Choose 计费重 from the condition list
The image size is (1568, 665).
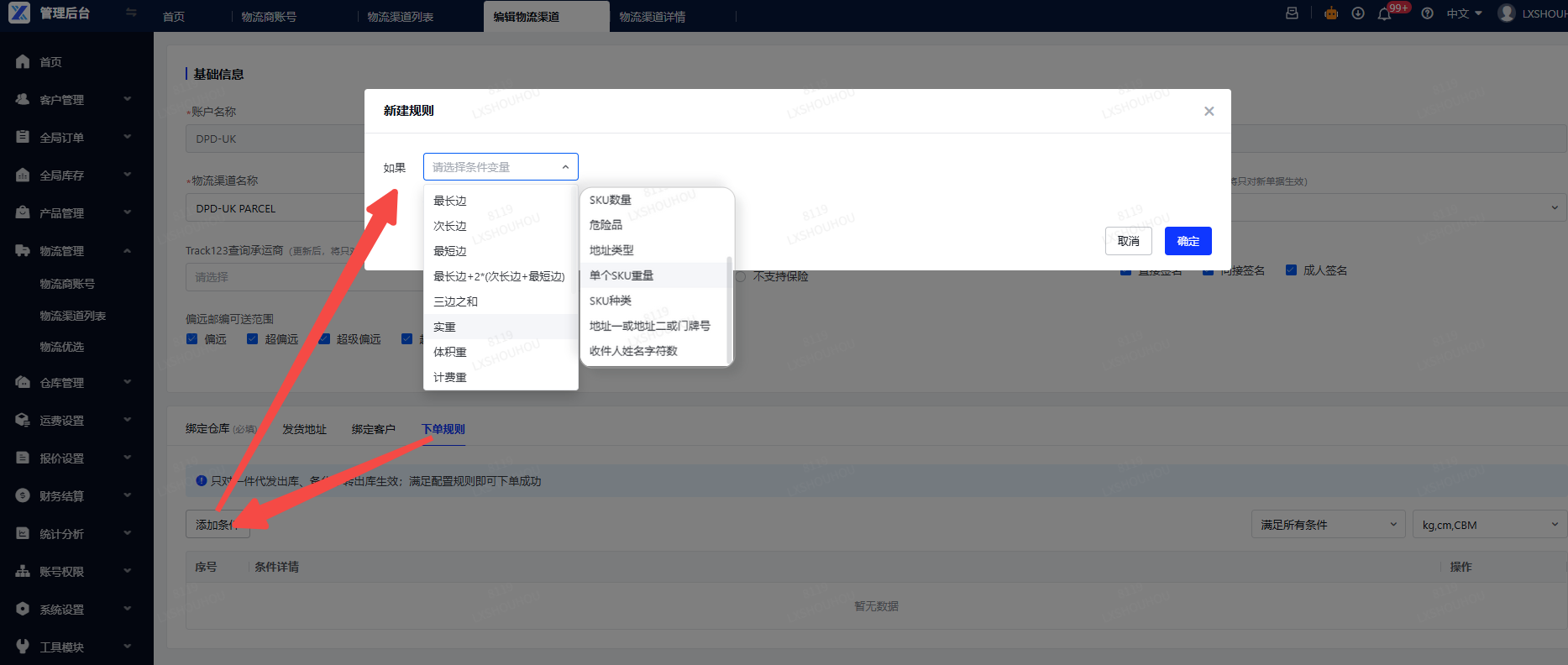tap(501, 377)
